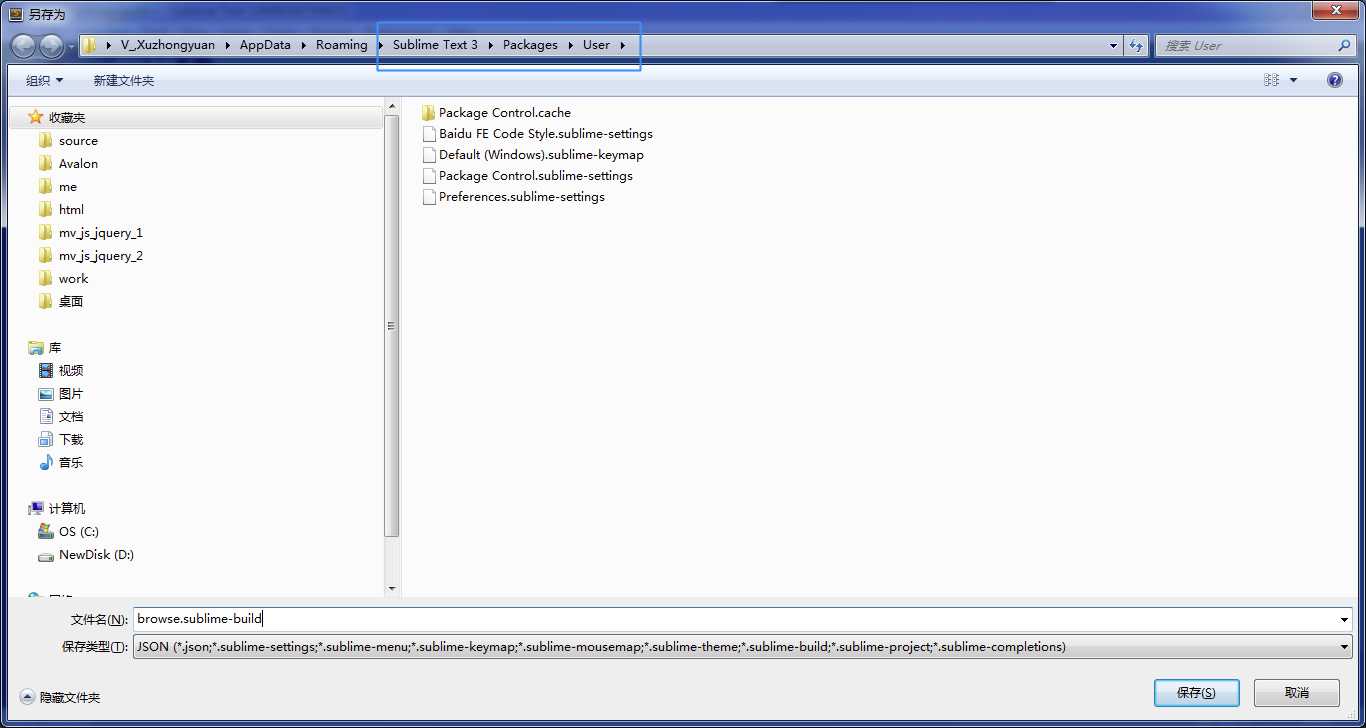Open the 组织 menu

click(44, 80)
